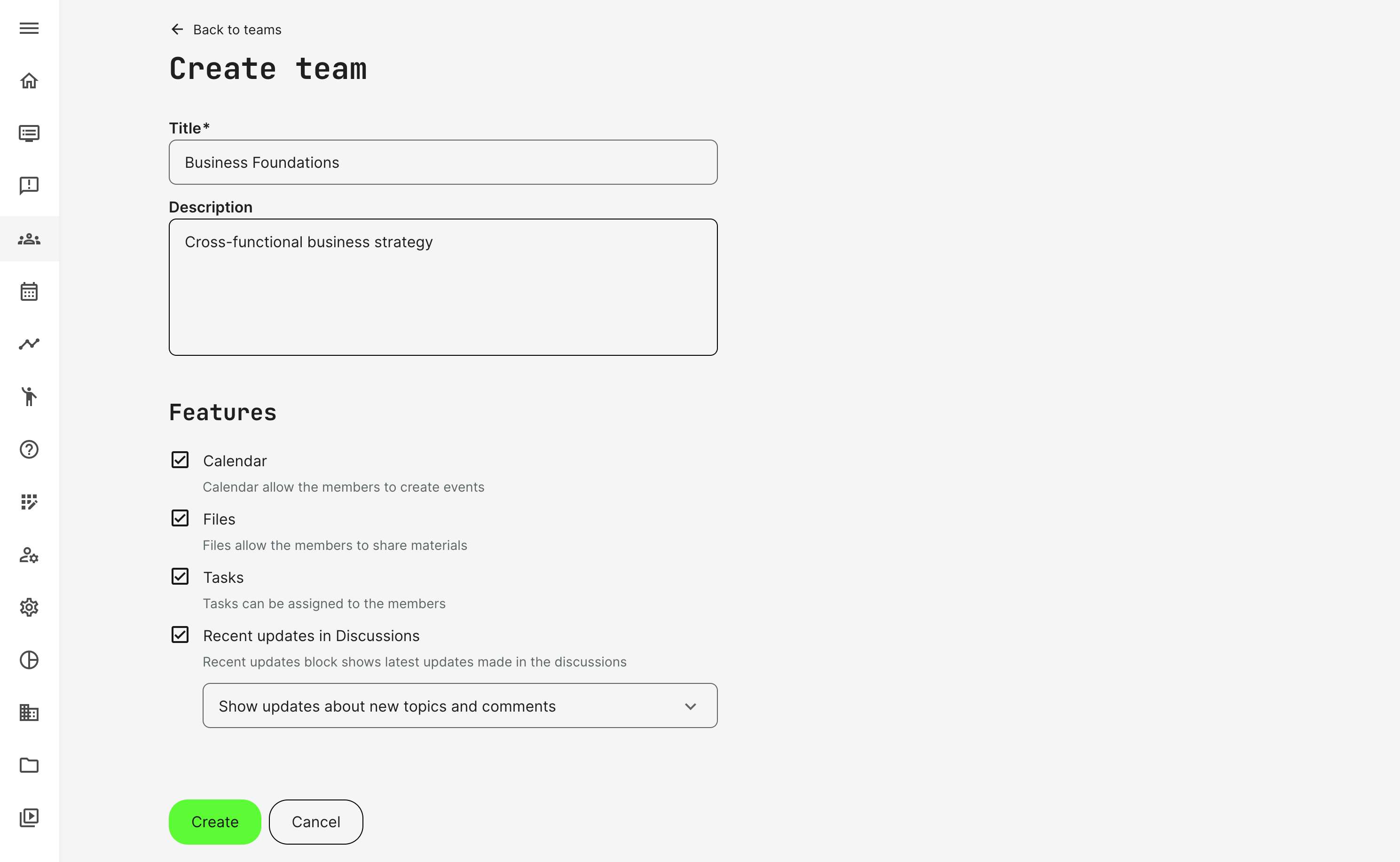Viewport: 1400px width, 862px height.
Task: Expand the Show updates dropdown
Action: point(460,706)
